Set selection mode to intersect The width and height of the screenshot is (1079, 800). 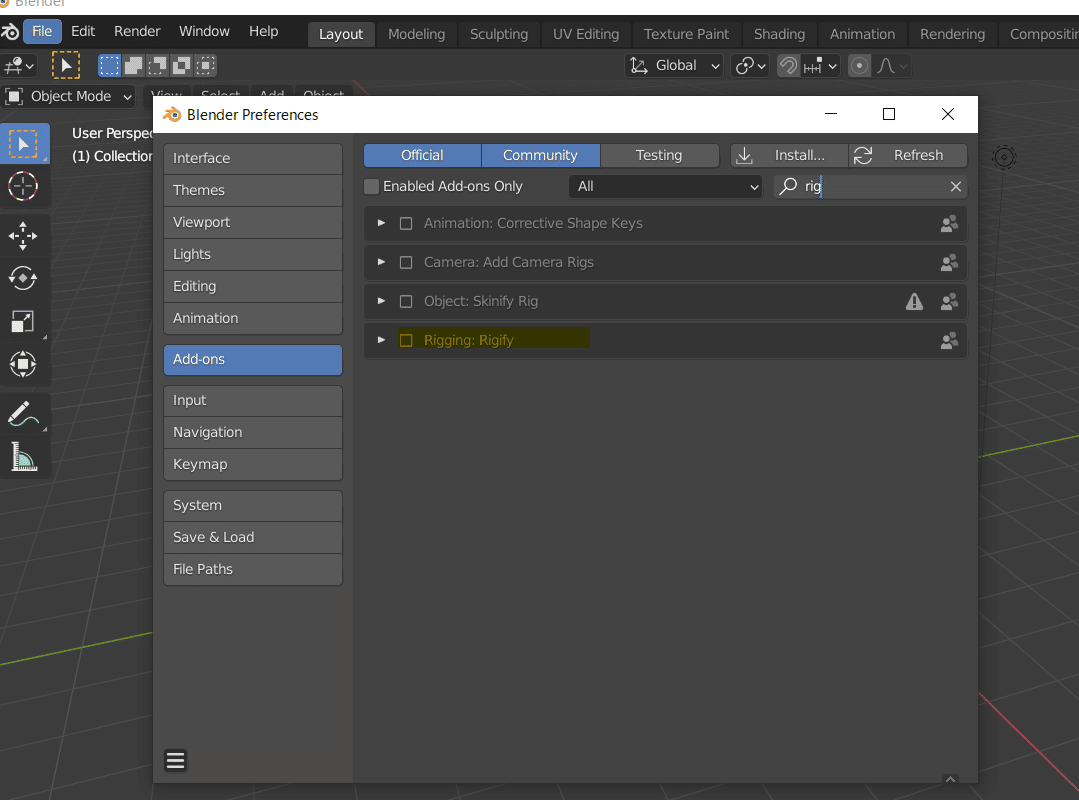(x=205, y=65)
